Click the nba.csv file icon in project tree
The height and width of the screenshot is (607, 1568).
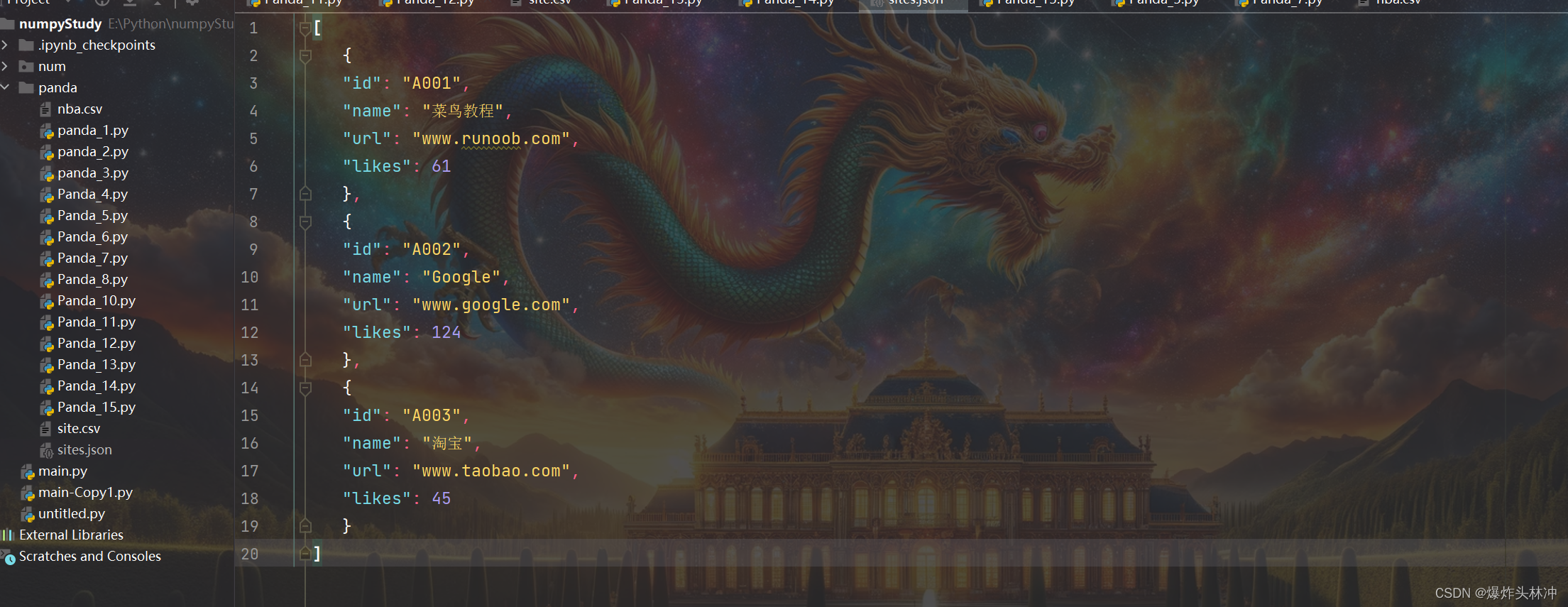tap(46, 109)
